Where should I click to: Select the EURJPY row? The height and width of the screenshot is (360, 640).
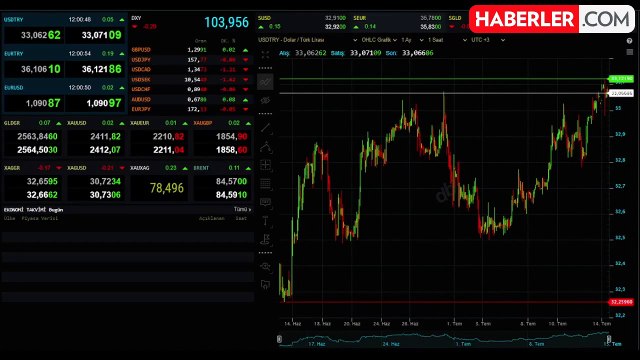(x=190, y=109)
